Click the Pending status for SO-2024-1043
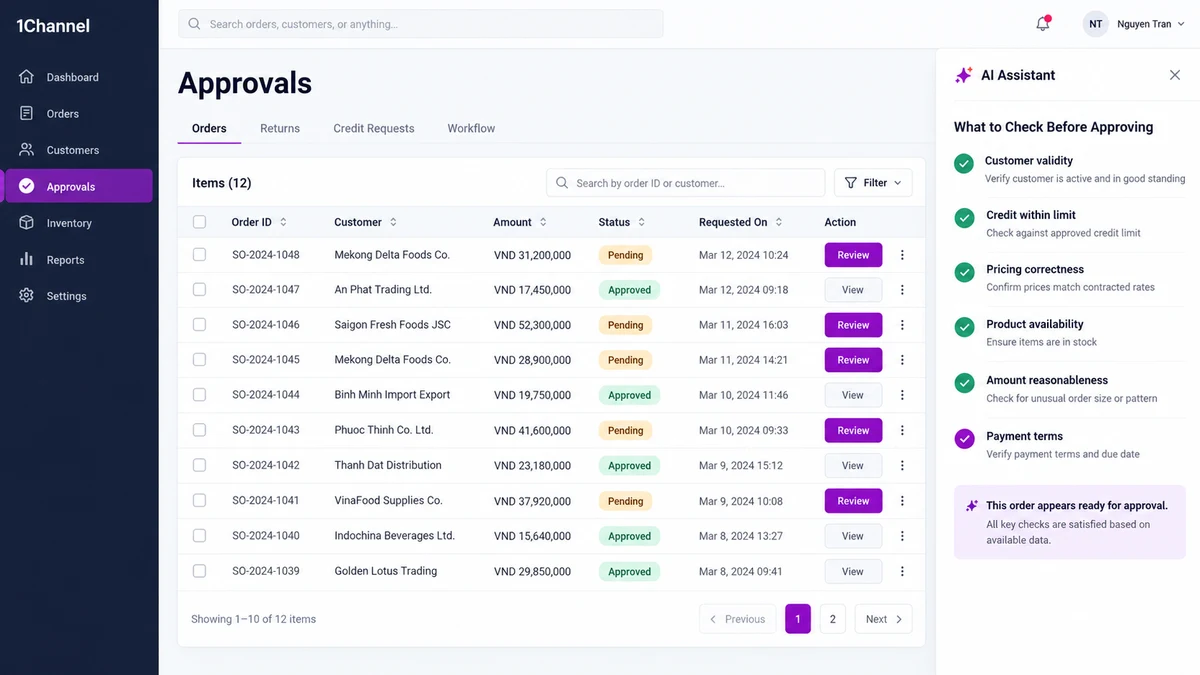Screen dimensions: 1200x675 (x=625, y=430)
